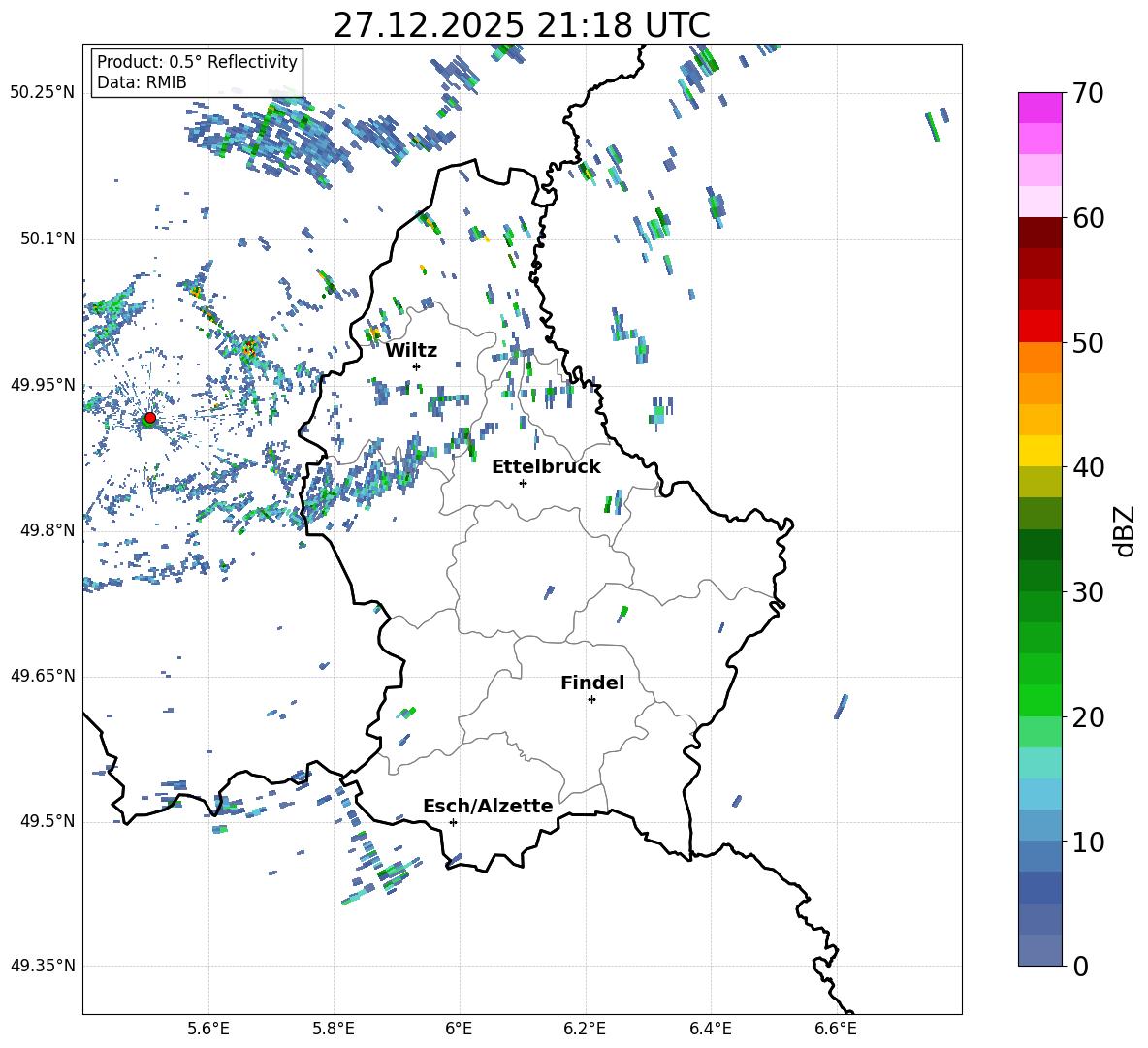
Task: Select the Findel town label
Action: pyautogui.click(x=592, y=683)
